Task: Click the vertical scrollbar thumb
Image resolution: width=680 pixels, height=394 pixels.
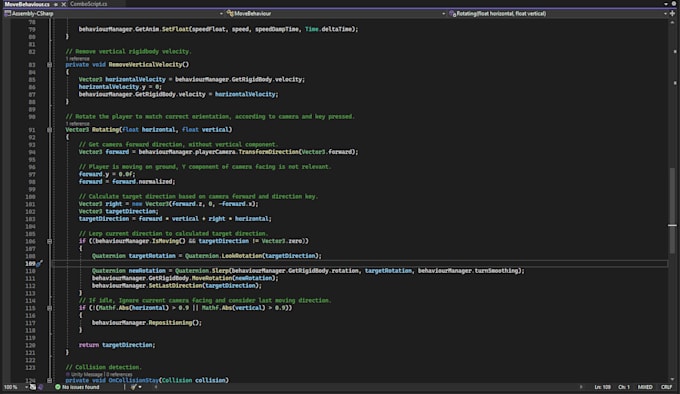Action: click(x=672, y=210)
